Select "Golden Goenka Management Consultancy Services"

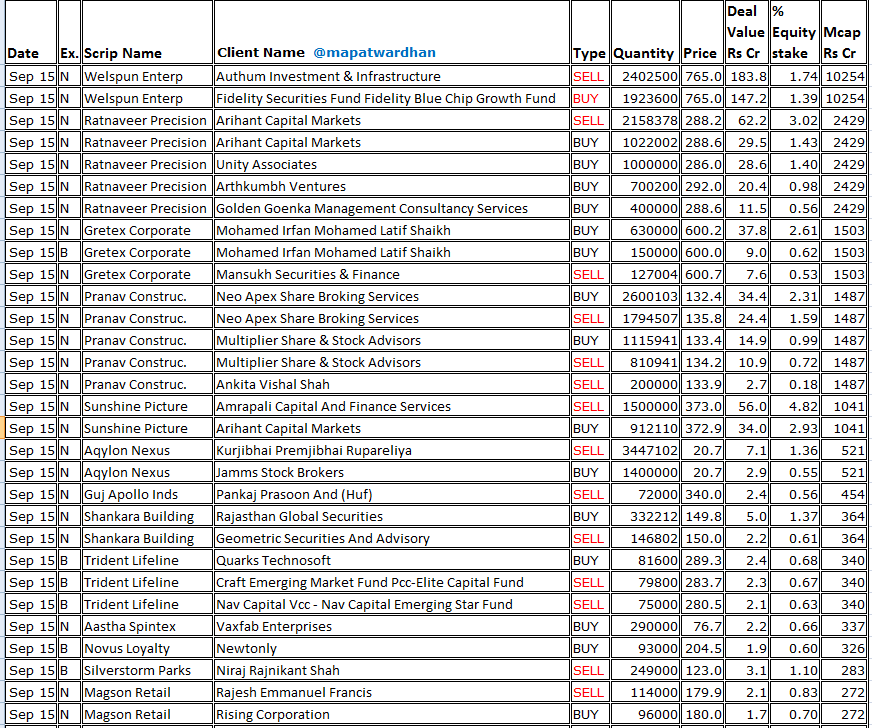392,209
